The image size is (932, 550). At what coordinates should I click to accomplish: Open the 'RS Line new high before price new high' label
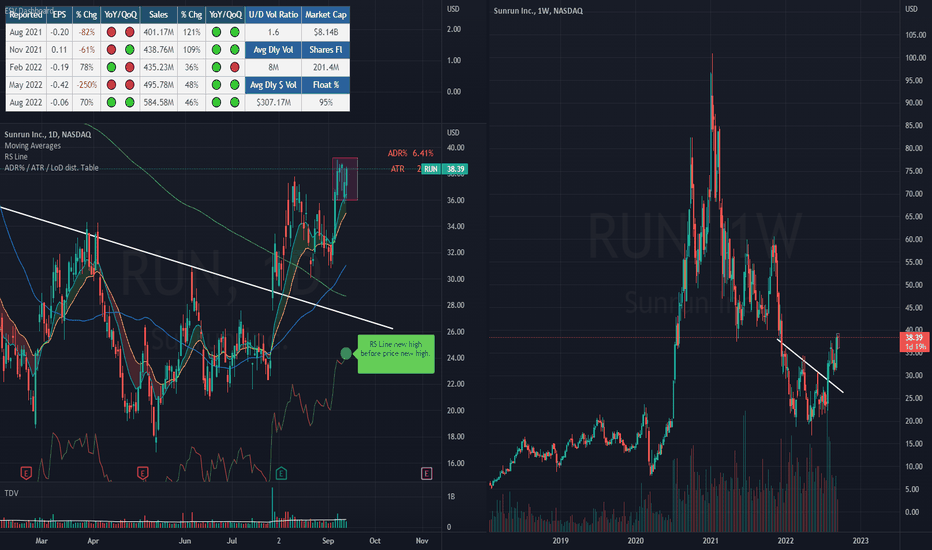click(x=396, y=354)
